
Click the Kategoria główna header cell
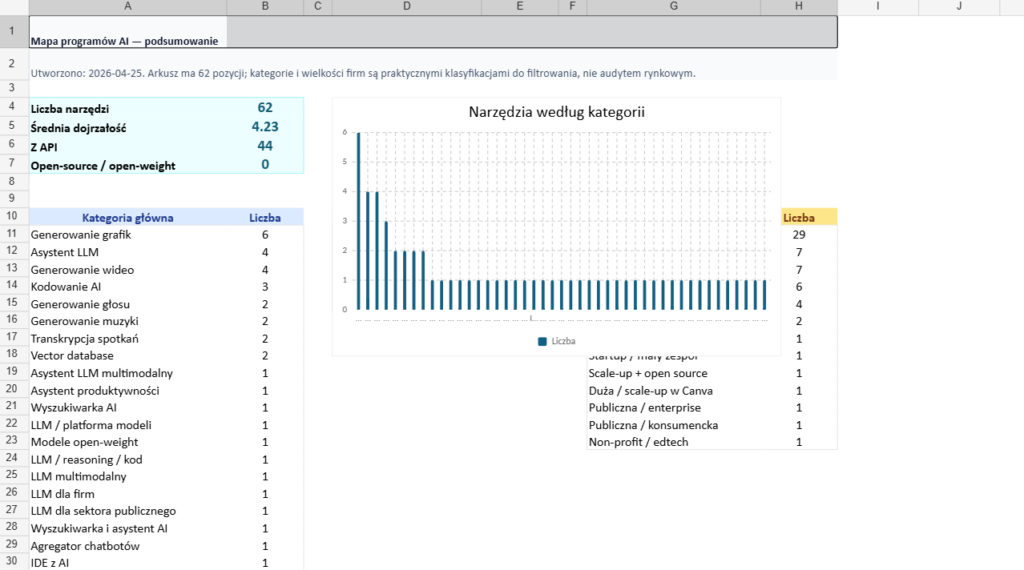pyautogui.click(x=128, y=217)
